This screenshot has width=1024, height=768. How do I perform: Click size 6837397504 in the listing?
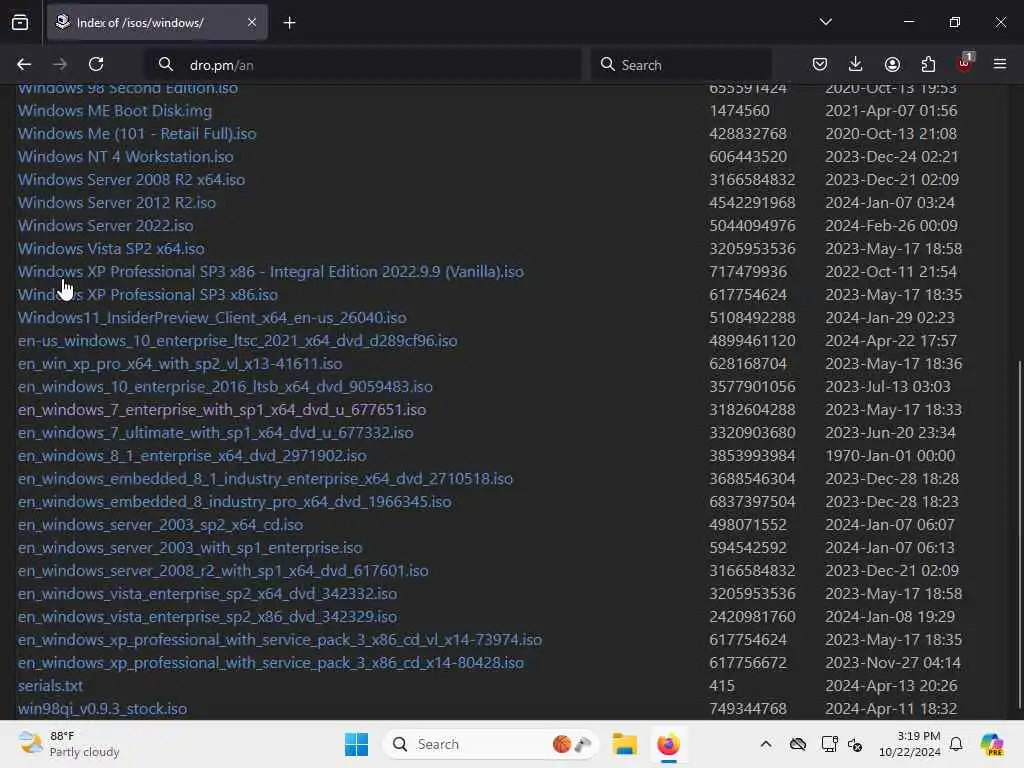752,502
